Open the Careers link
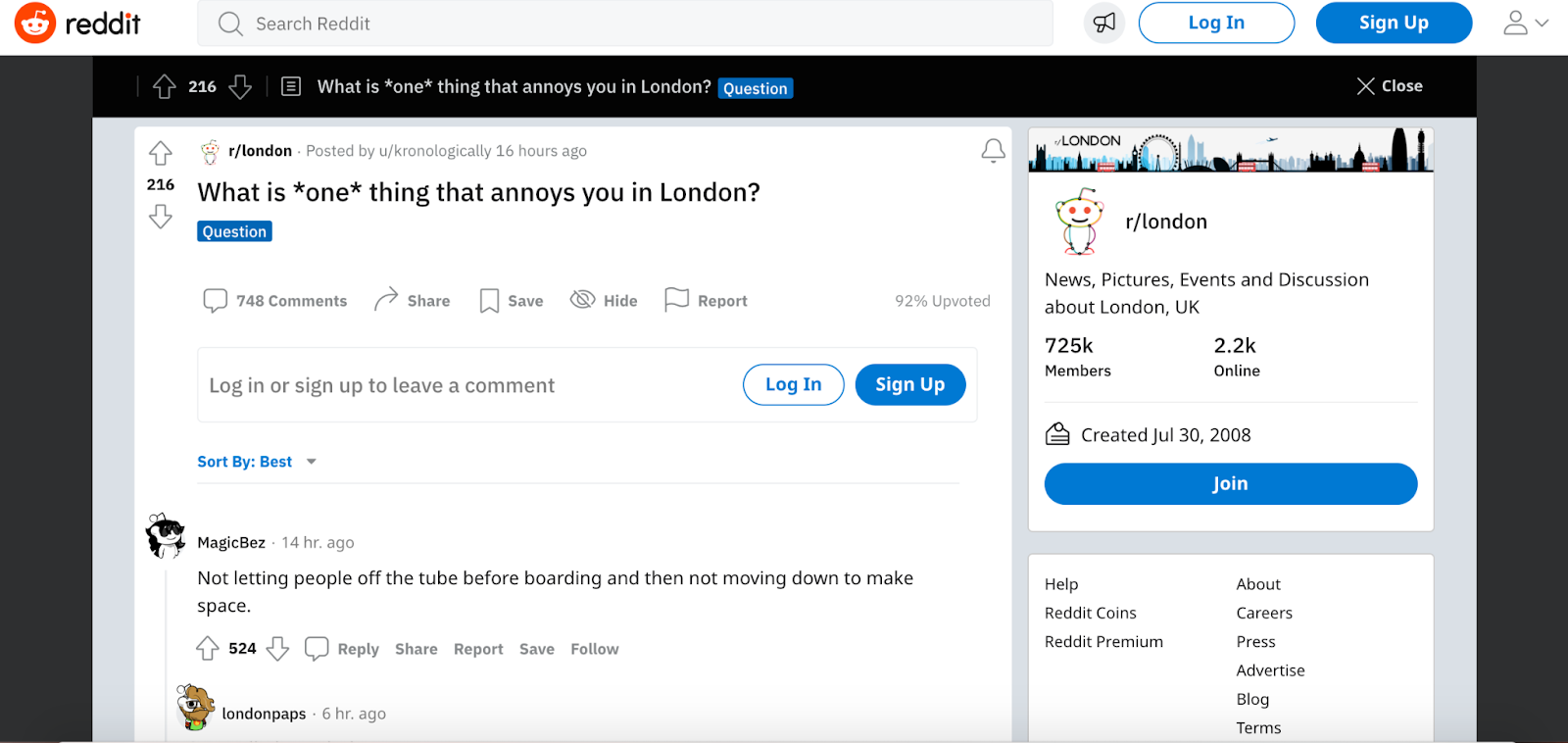Image resolution: width=1568 pixels, height=743 pixels. pos(1264,613)
